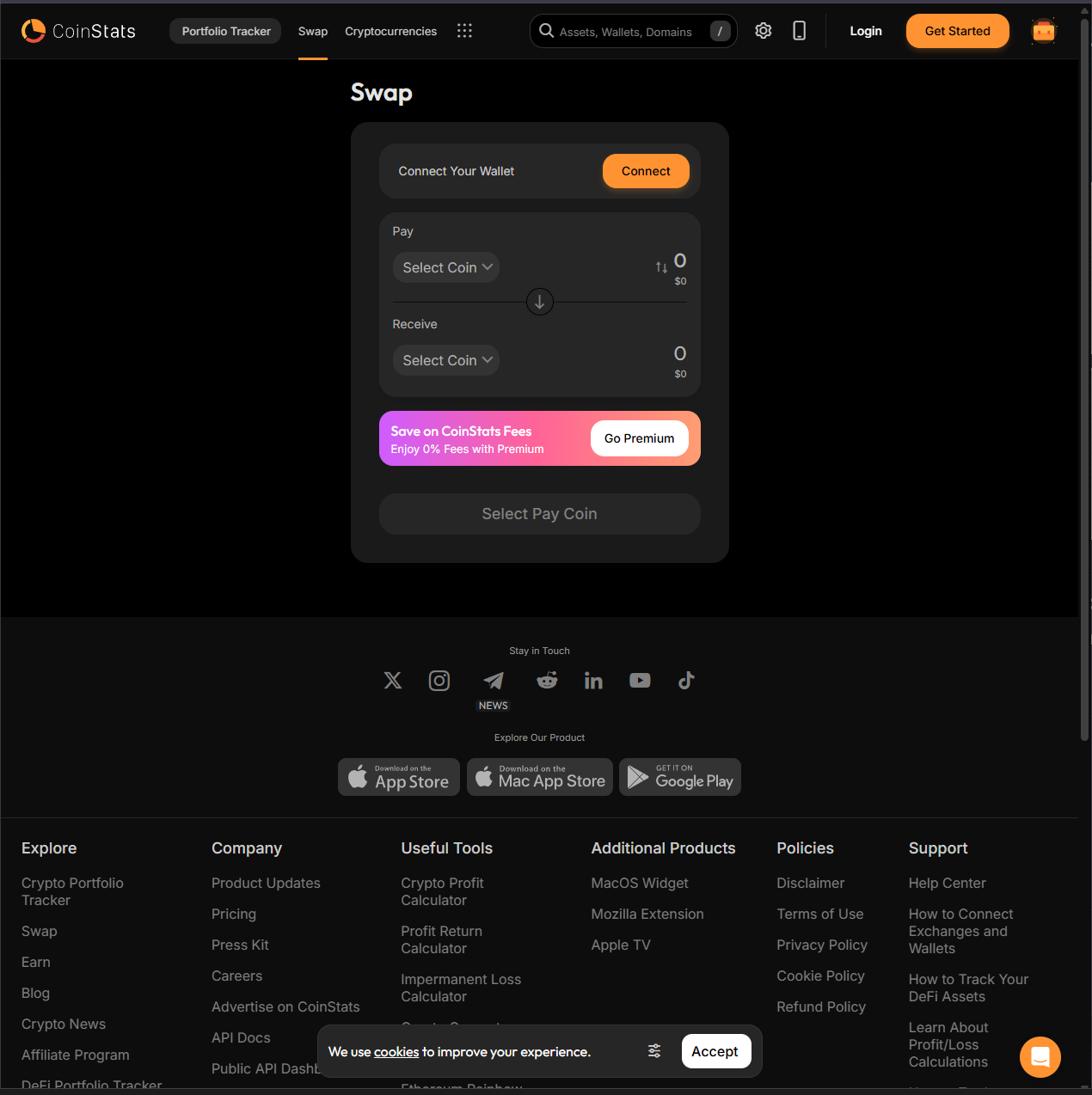Accept the cookies banner
This screenshot has width=1092, height=1095.
pos(715,1051)
